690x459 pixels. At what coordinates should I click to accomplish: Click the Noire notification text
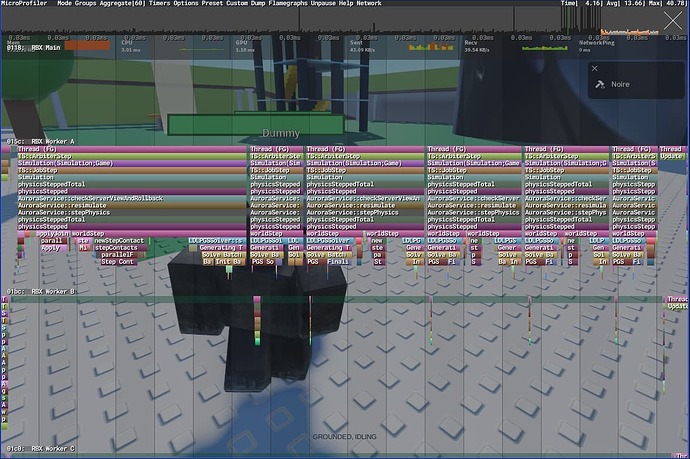click(620, 84)
